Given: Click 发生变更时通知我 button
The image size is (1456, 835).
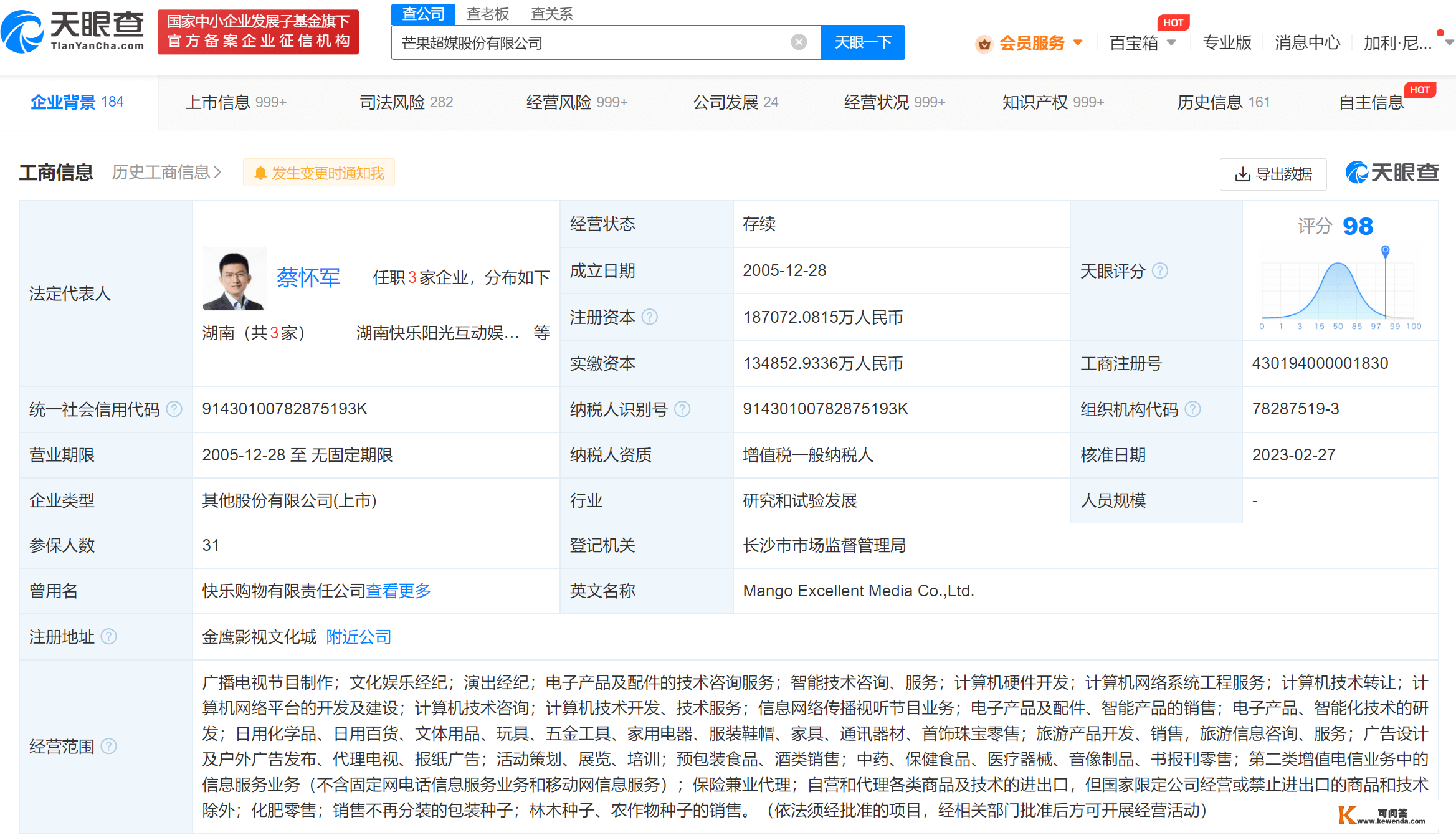Looking at the screenshot, I should tap(319, 173).
